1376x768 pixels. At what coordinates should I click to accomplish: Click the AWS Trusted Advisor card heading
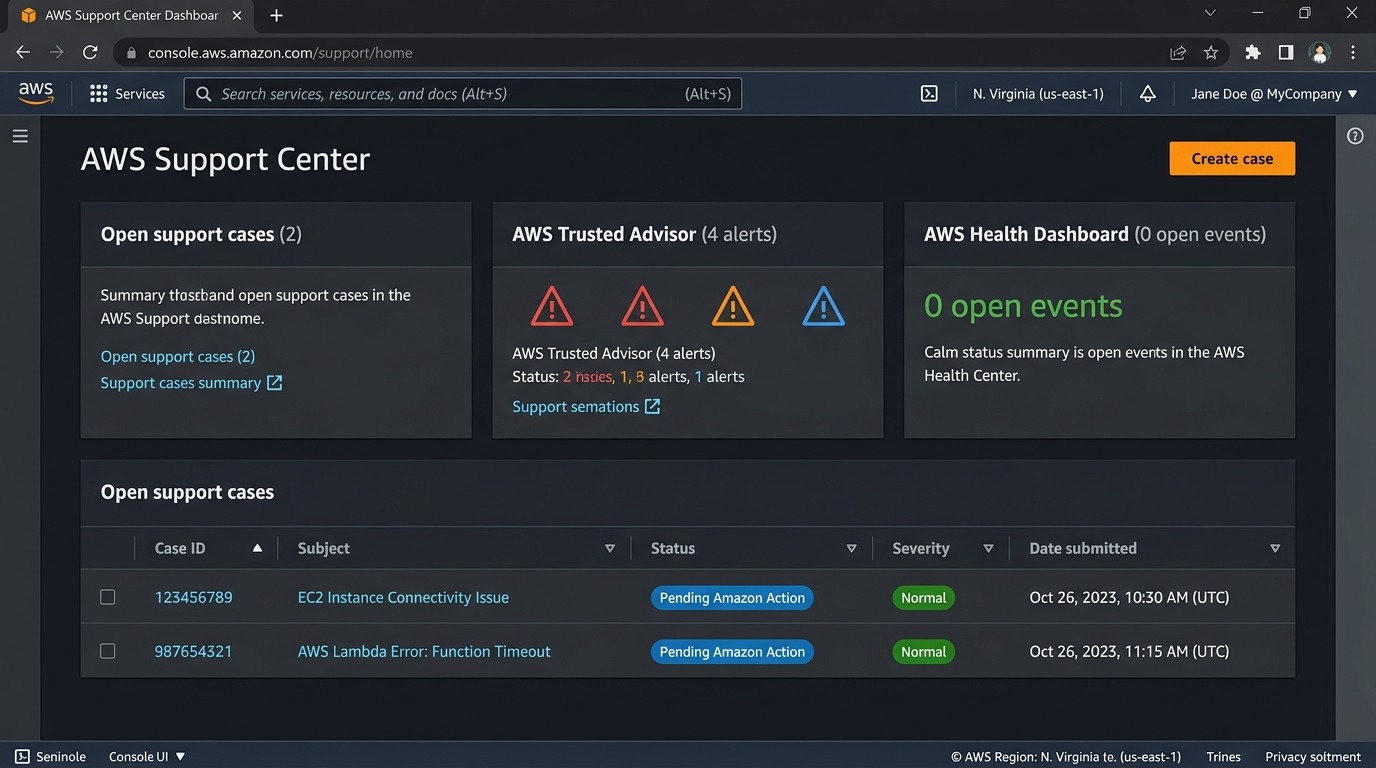pos(644,234)
